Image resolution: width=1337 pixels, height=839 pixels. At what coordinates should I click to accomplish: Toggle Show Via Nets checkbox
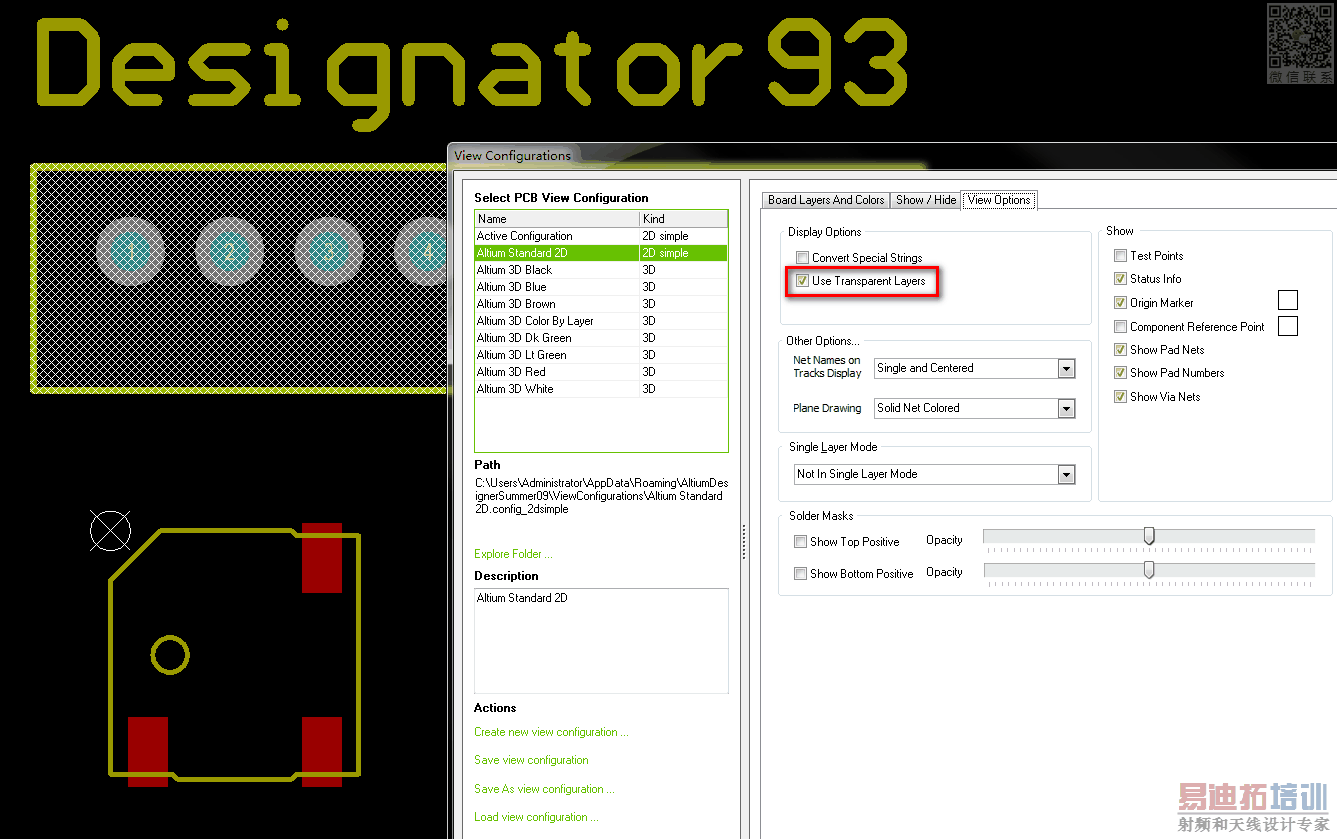pos(1120,397)
